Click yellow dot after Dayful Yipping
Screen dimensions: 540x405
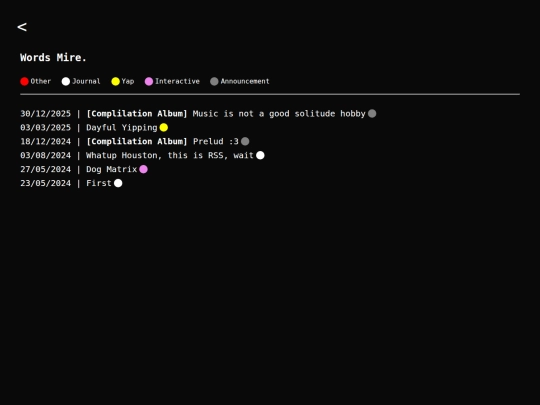pos(164,128)
